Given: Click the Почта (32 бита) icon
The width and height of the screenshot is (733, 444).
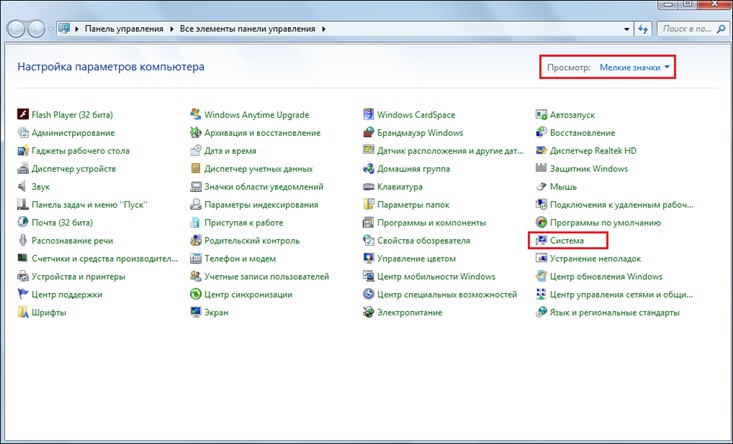Looking at the screenshot, I should point(23,222).
